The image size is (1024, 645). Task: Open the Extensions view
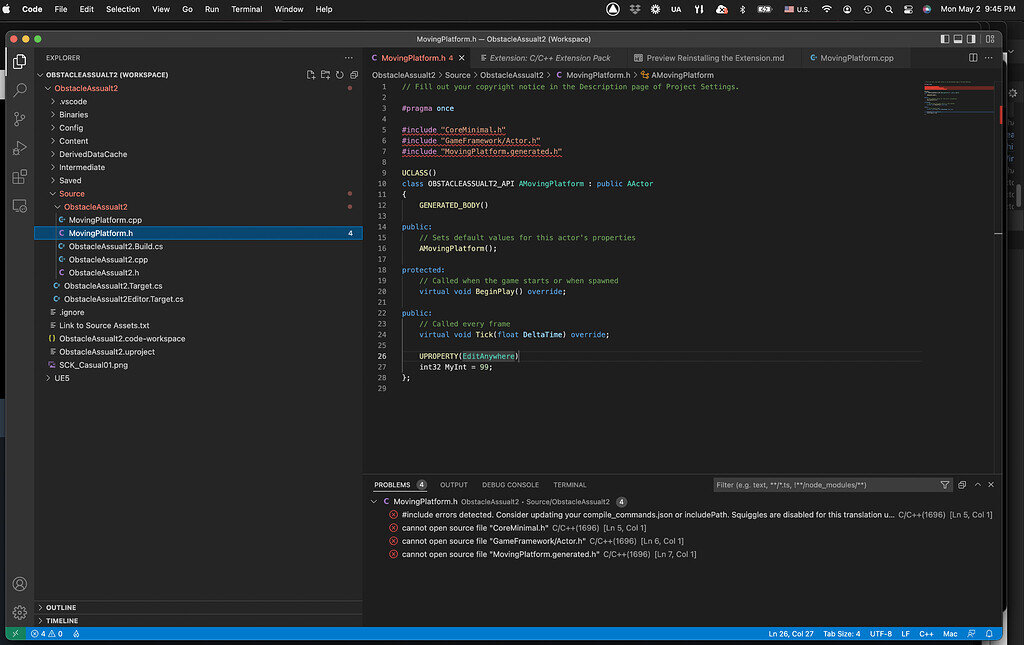click(x=19, y=177)
